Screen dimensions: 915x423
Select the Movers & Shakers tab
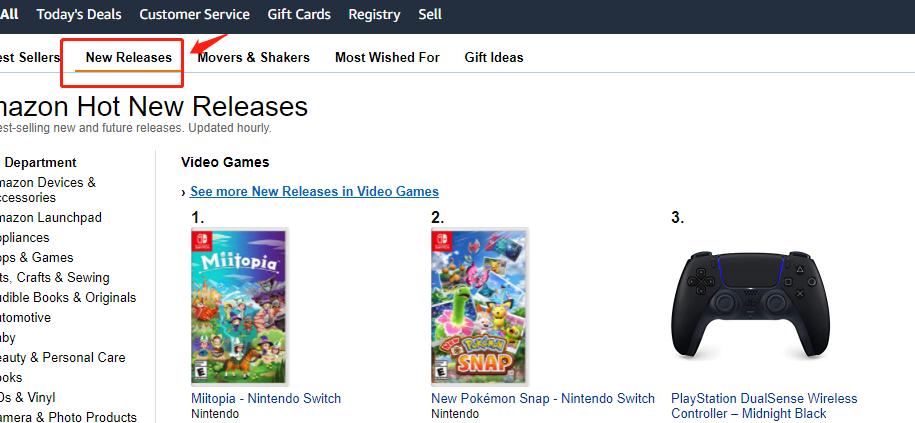(253, 57)
